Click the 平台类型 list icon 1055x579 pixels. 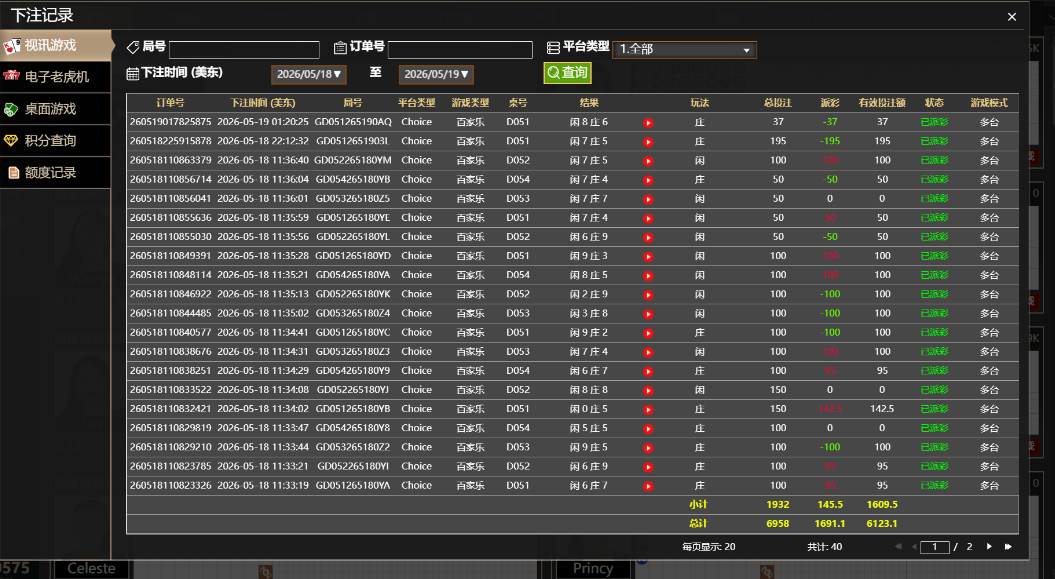point(553,47)
